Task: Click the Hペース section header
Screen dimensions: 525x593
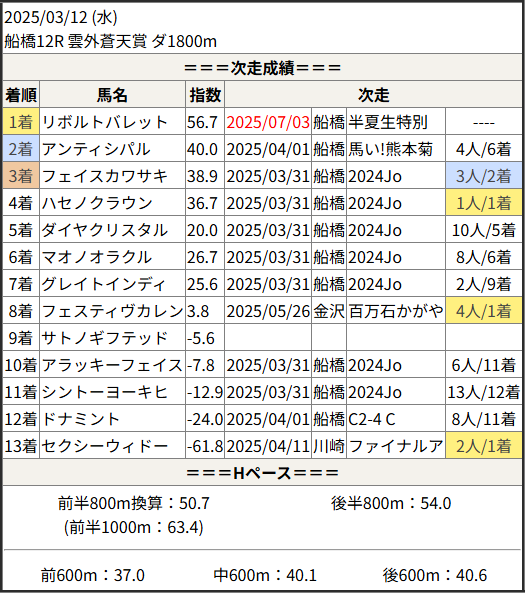Action: [262, 473]
